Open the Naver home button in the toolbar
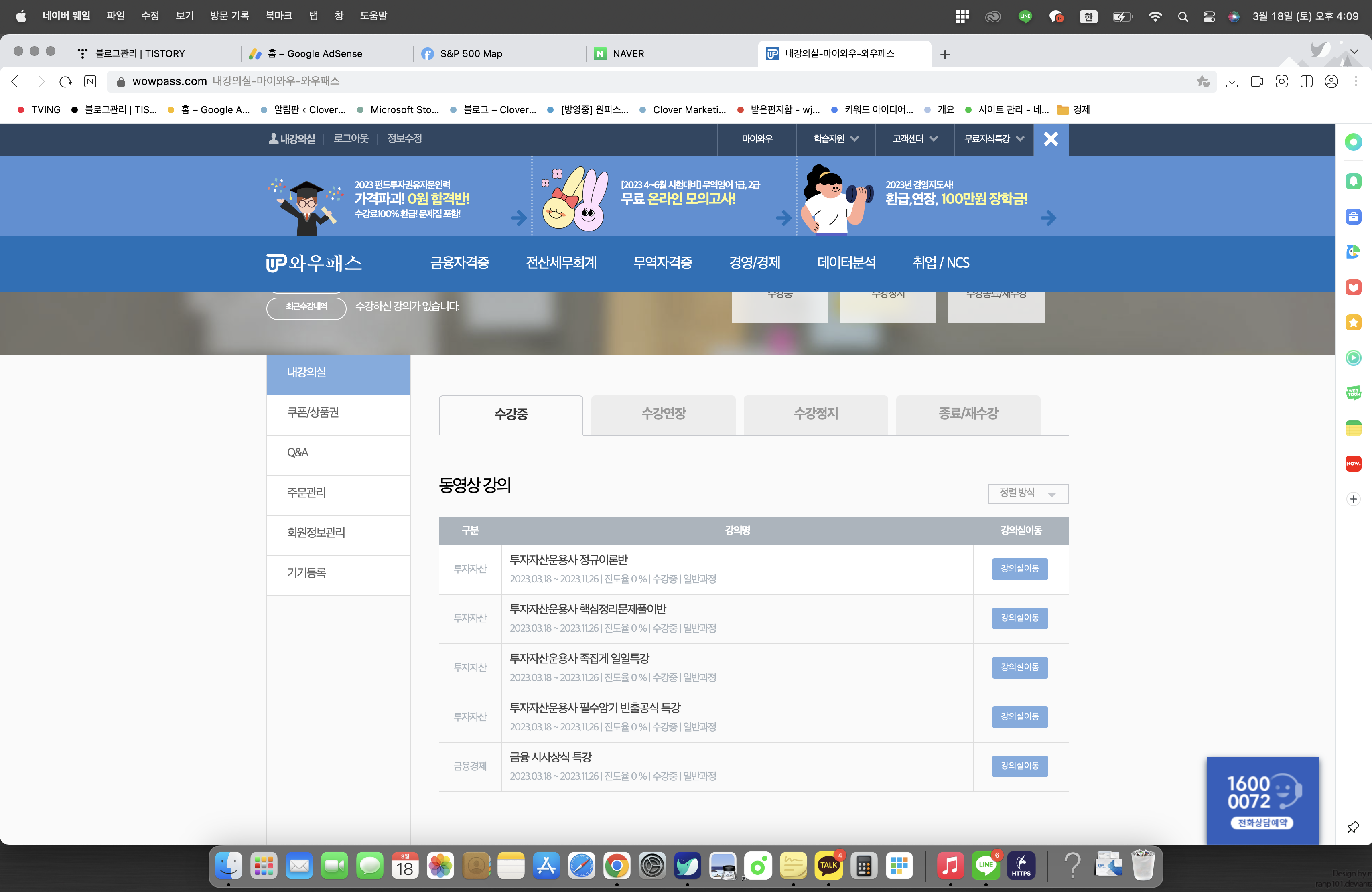1372x892 pixels. click(x=91, y=82)
